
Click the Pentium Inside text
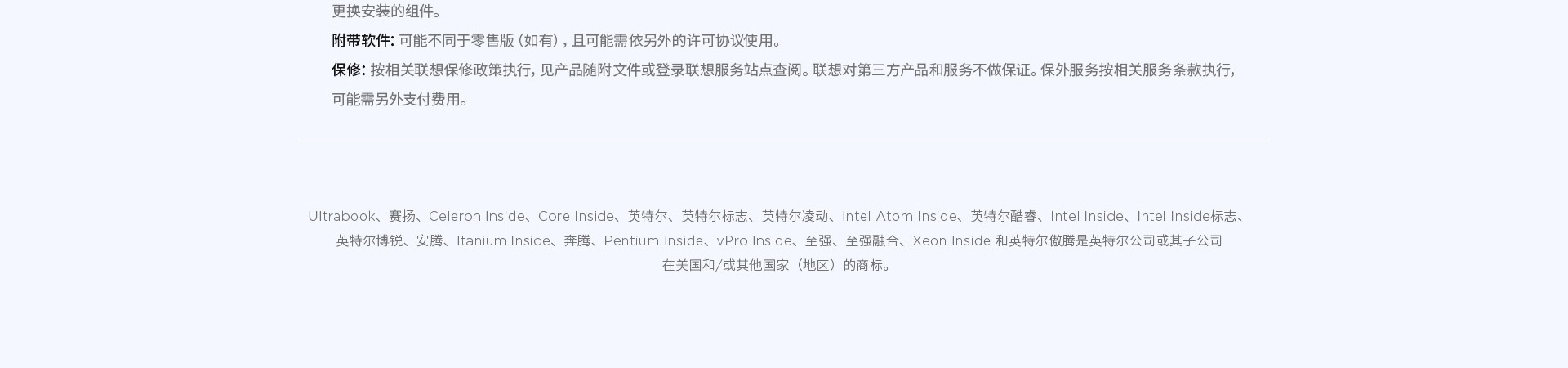click(x=653, y=241)
